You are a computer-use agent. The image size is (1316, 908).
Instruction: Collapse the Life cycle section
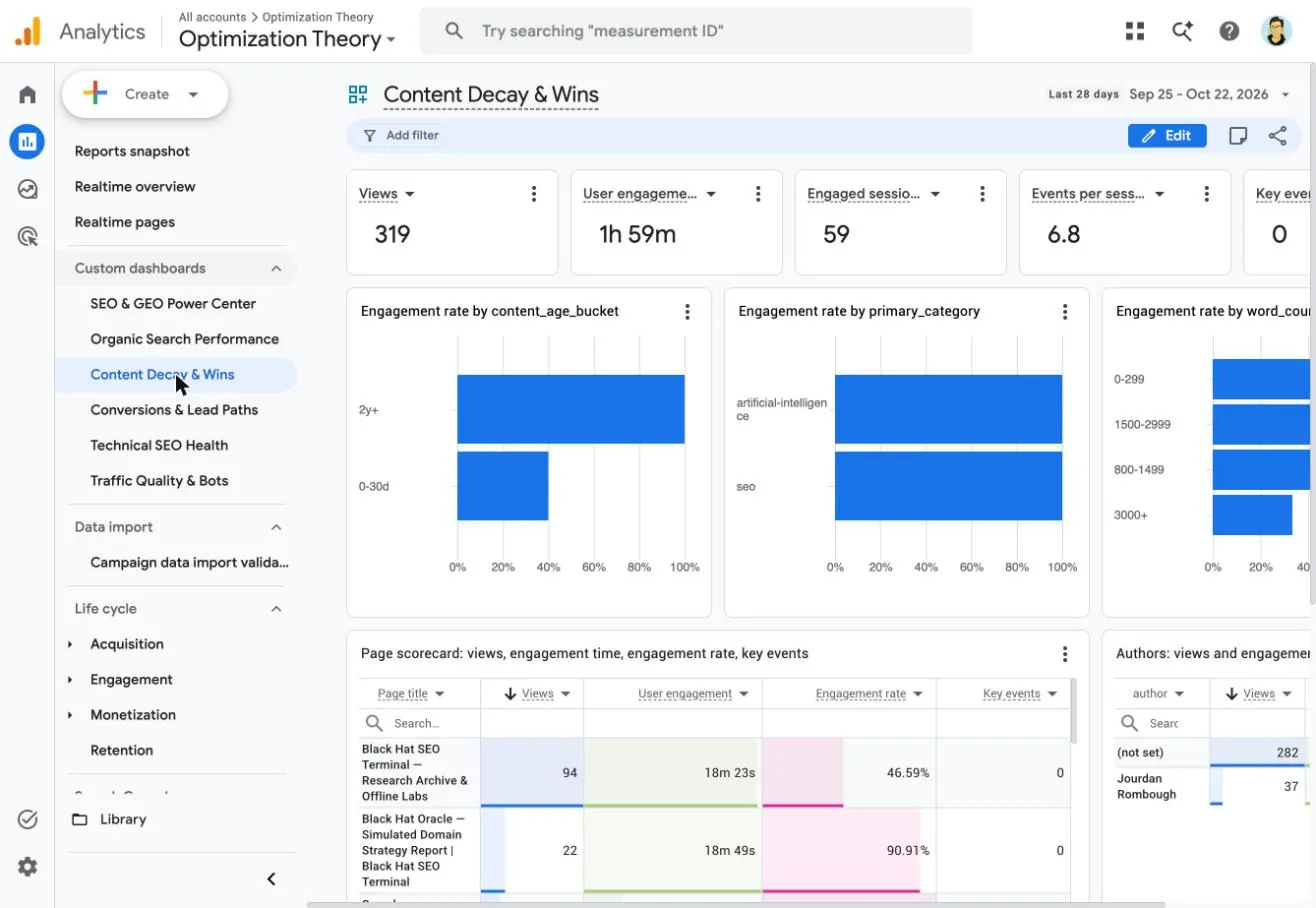coord(276,609)
